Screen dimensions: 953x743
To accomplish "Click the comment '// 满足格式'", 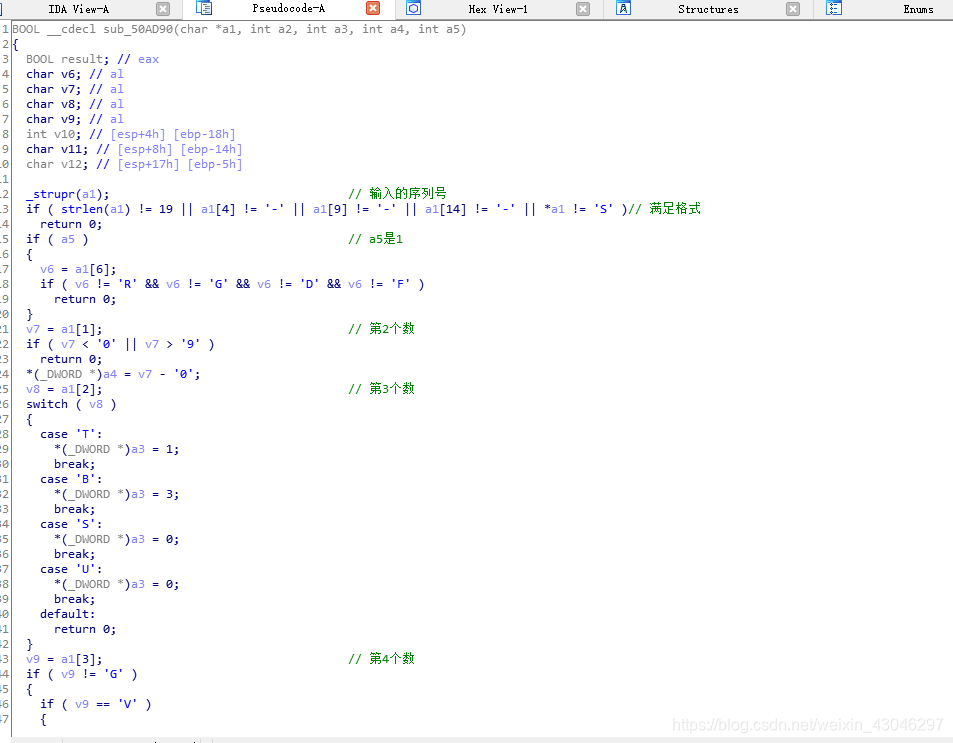I will tap(664, 209).
